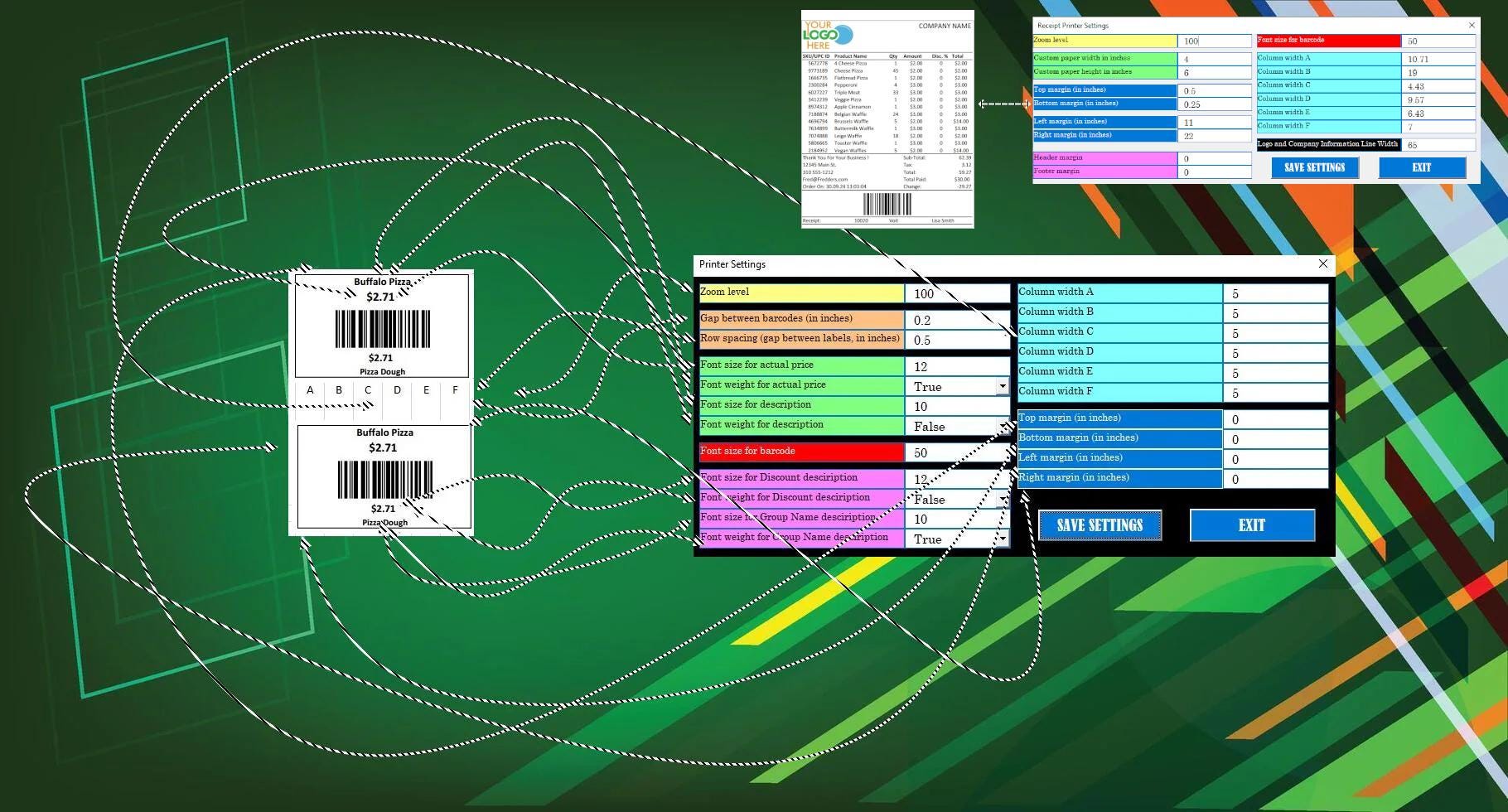1508x812 pixels.
Task: Open the Font weight for Group Name dropdown
Action: click(1003, 539)
